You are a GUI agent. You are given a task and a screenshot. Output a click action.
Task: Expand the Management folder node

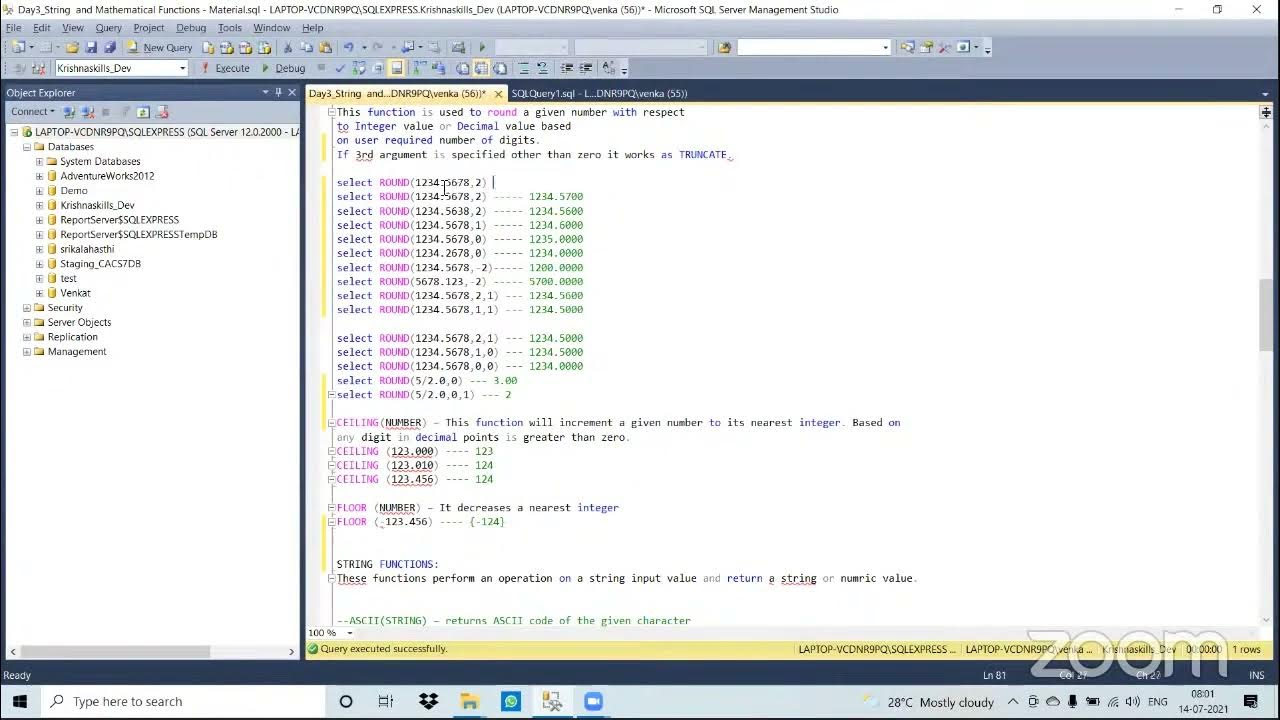26,352
